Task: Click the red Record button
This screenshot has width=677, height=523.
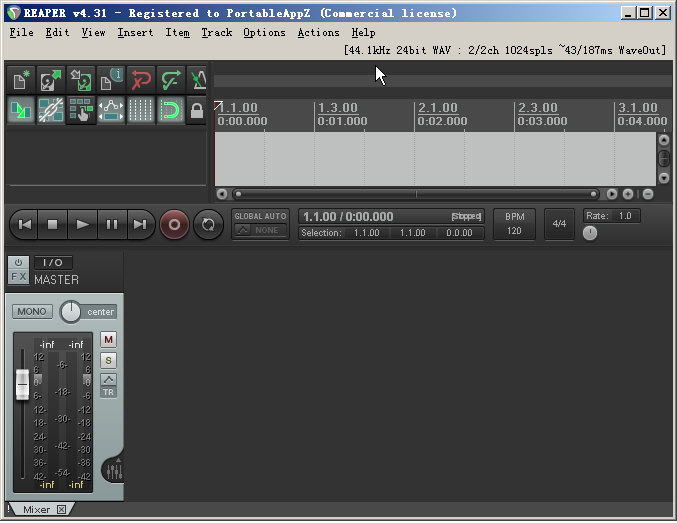Action: click(174, 225)
